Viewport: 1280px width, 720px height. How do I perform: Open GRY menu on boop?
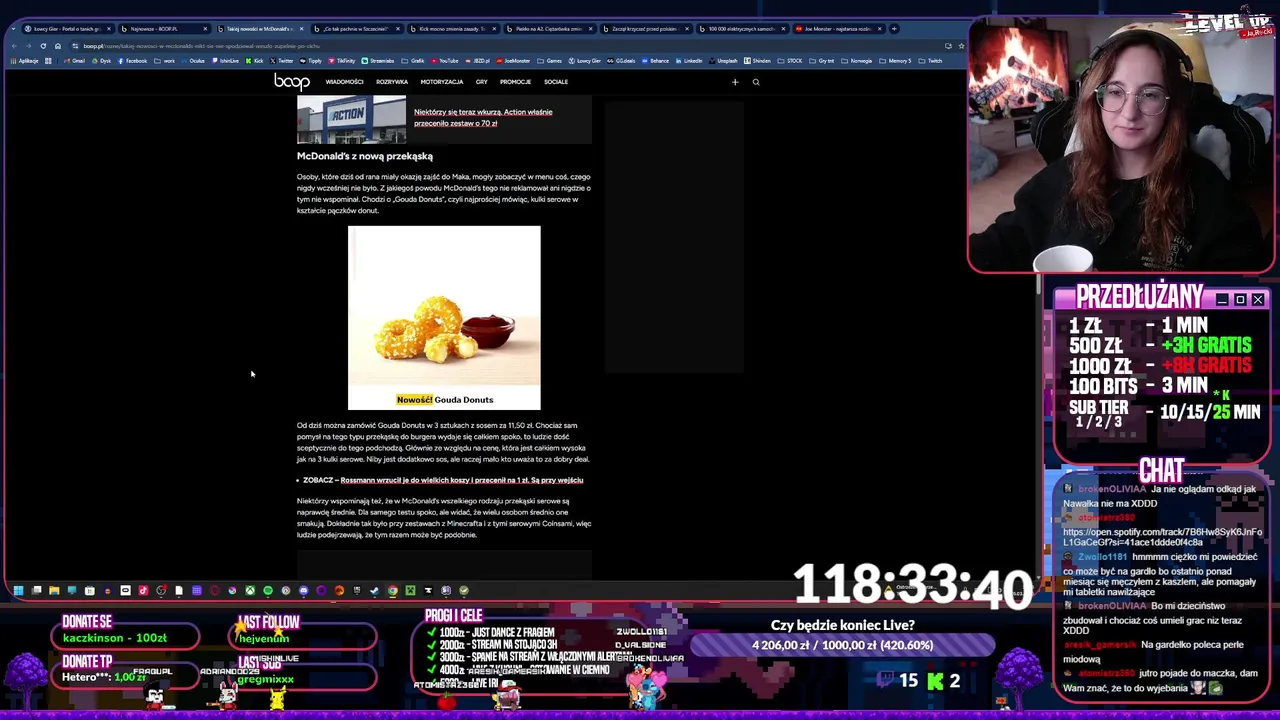(482, 82)
